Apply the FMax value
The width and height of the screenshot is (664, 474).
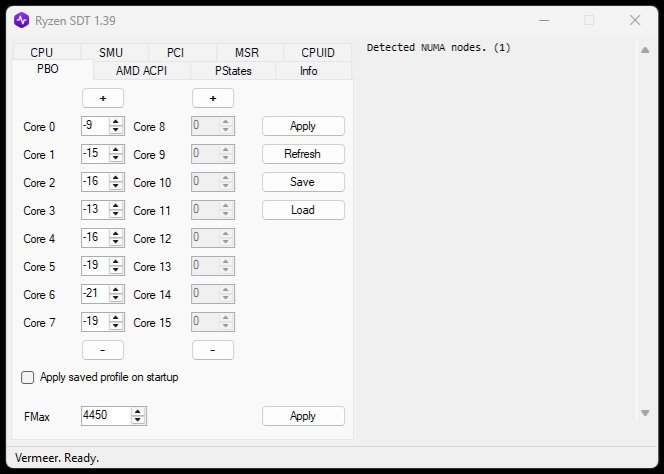click(303, 416)
